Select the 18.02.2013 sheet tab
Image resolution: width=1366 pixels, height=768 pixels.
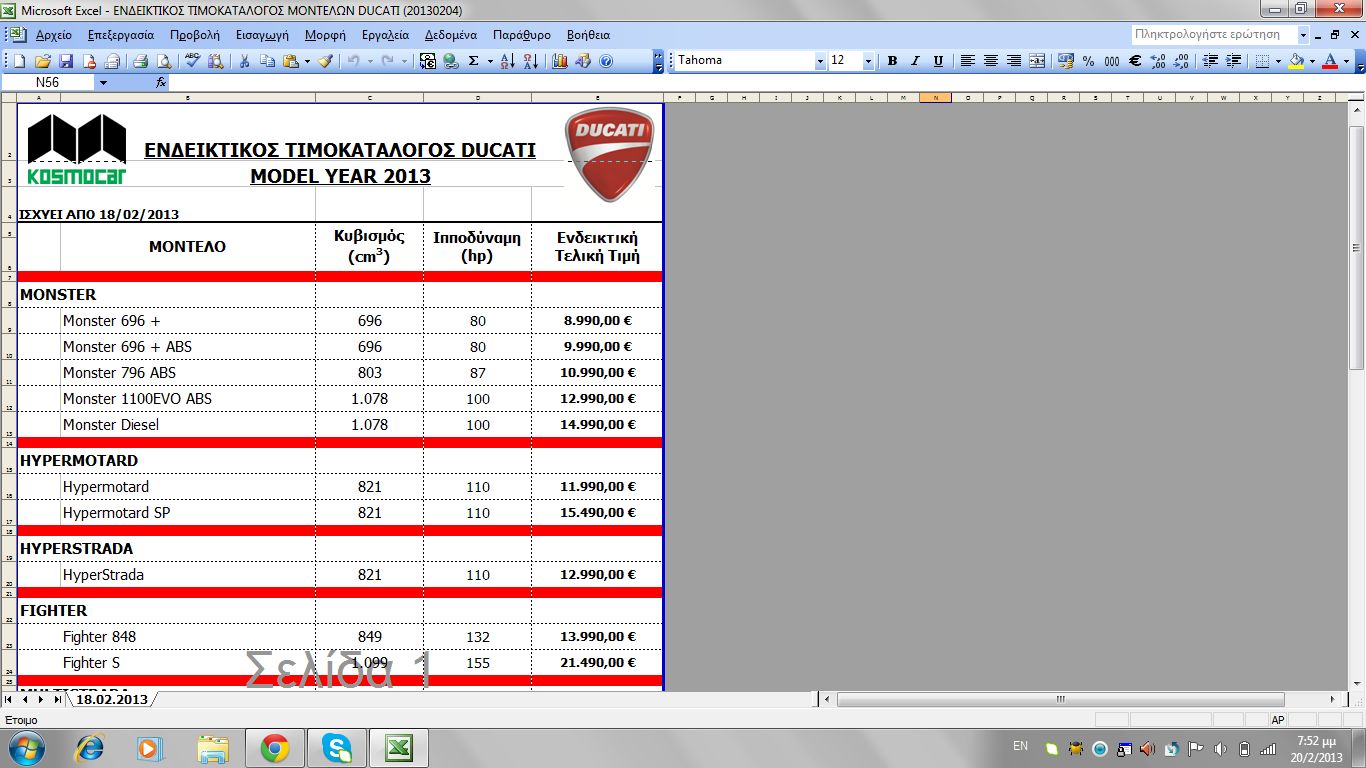pos(110,700)
